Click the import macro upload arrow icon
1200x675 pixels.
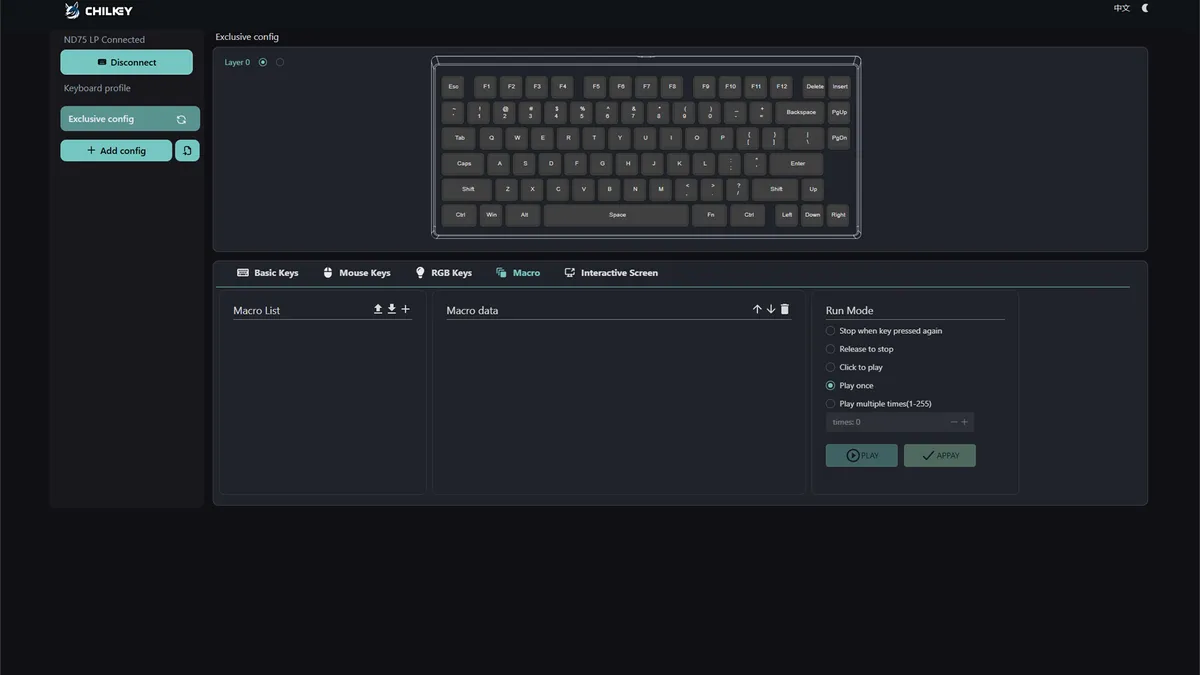(x=378, y=310)
